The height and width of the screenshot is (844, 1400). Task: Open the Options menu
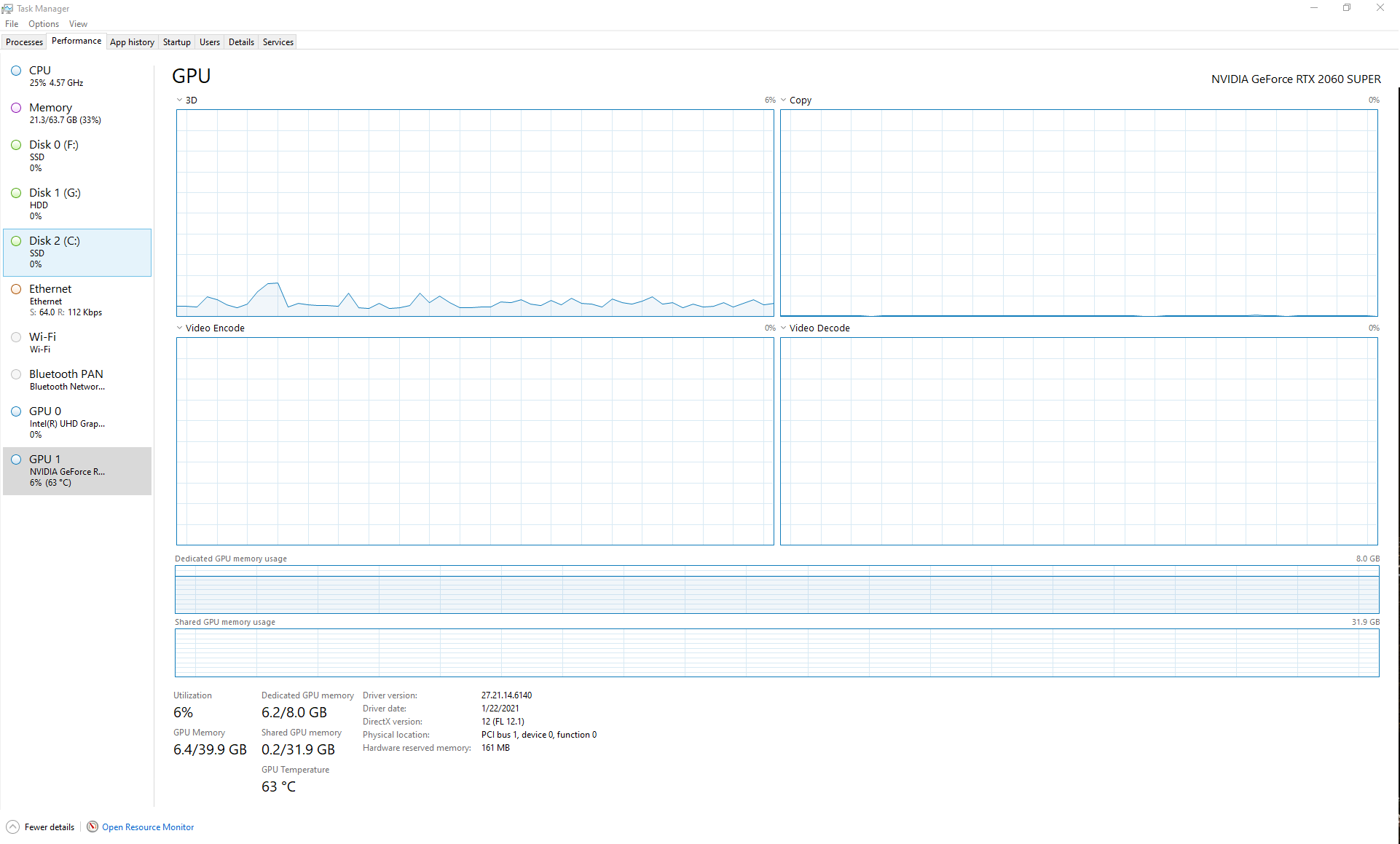point(43,23)
